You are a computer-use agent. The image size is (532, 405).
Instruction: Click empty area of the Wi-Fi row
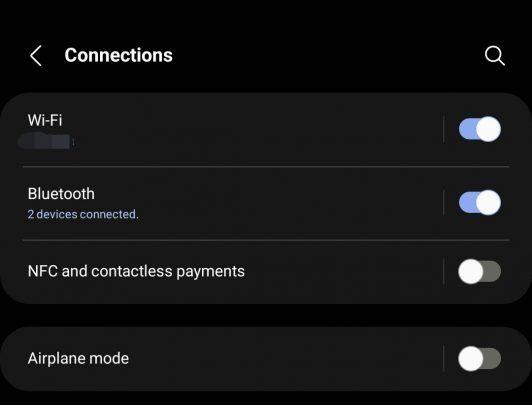(254, 131)
